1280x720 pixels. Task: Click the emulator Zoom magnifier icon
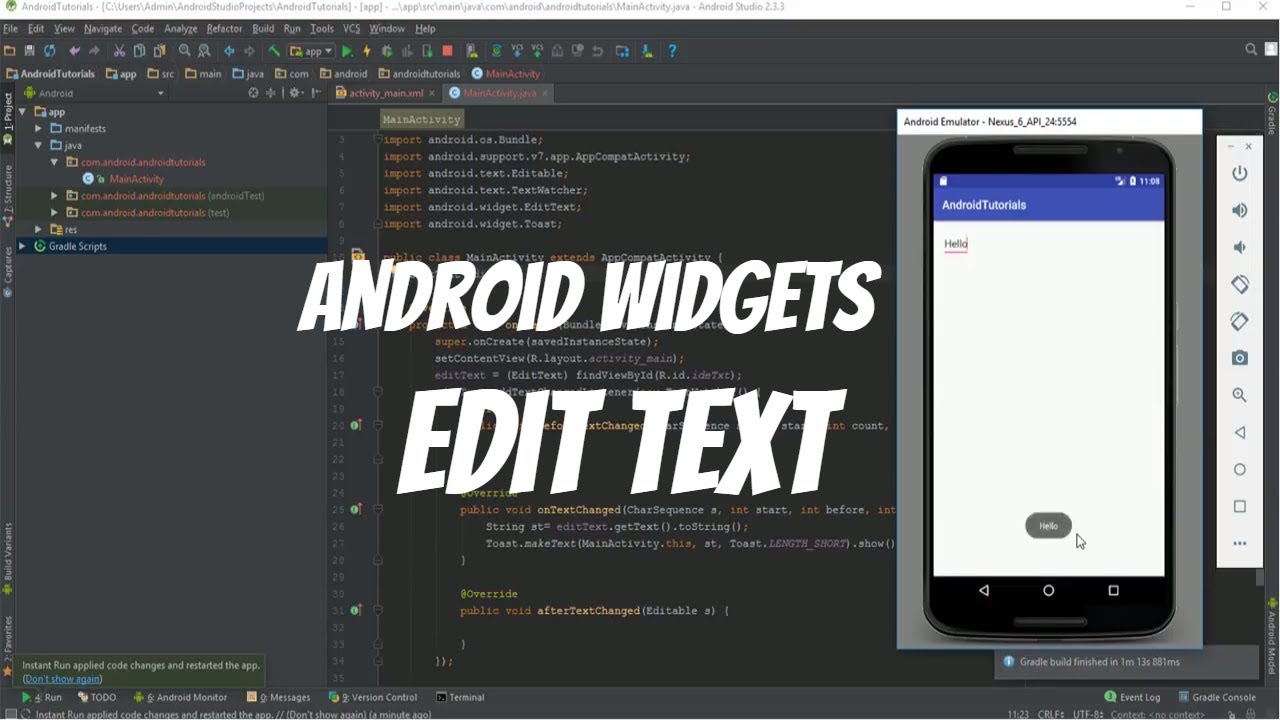pos(1240,395)
